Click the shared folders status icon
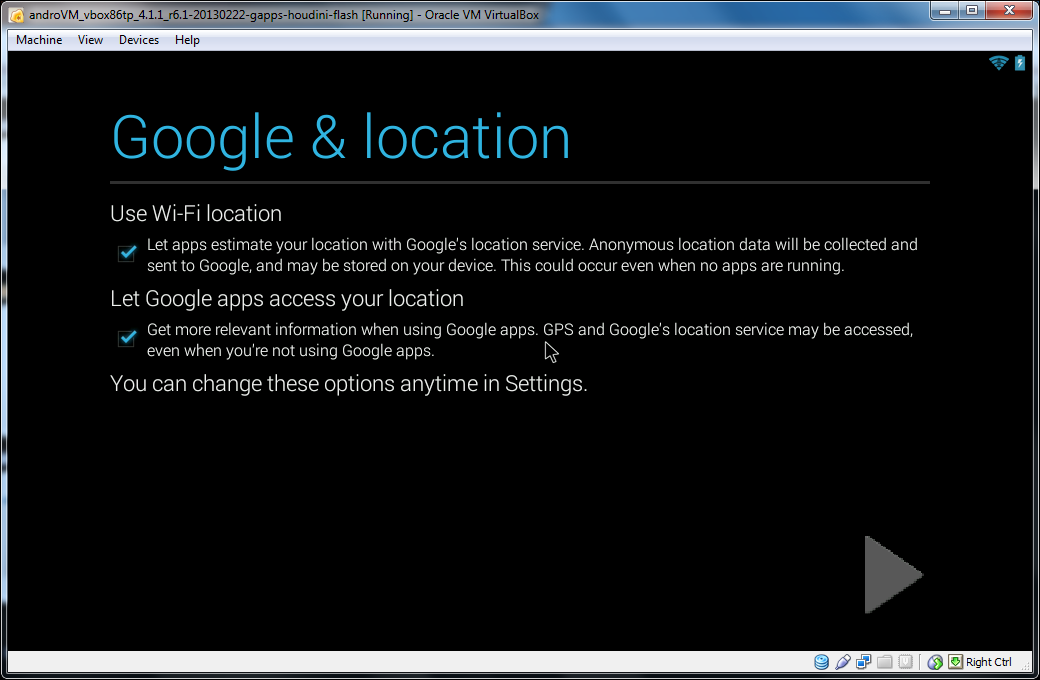The image size is (1040, 680). (885, 661)
